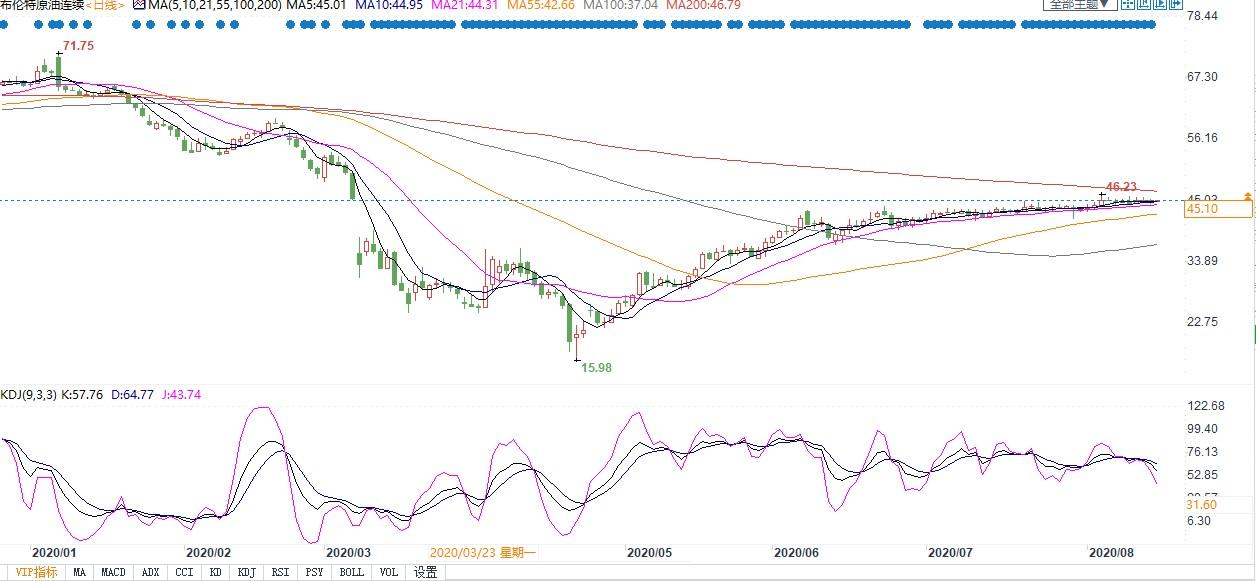Screen dimensions: 1256x581
Task: Switch to the CCI indicator tab
Action: 184,572
